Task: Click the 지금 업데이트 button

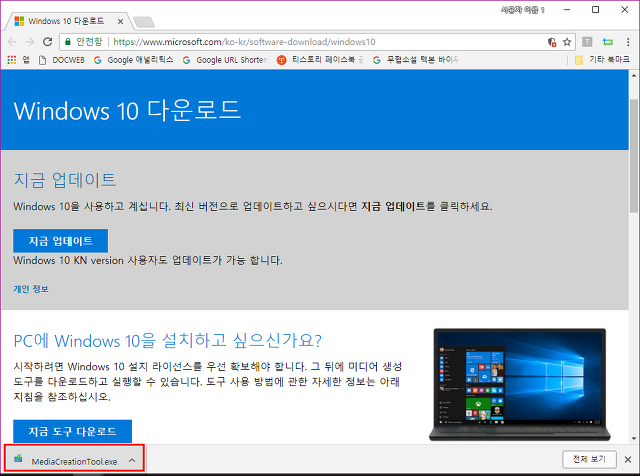Action: tap(60, 241)
